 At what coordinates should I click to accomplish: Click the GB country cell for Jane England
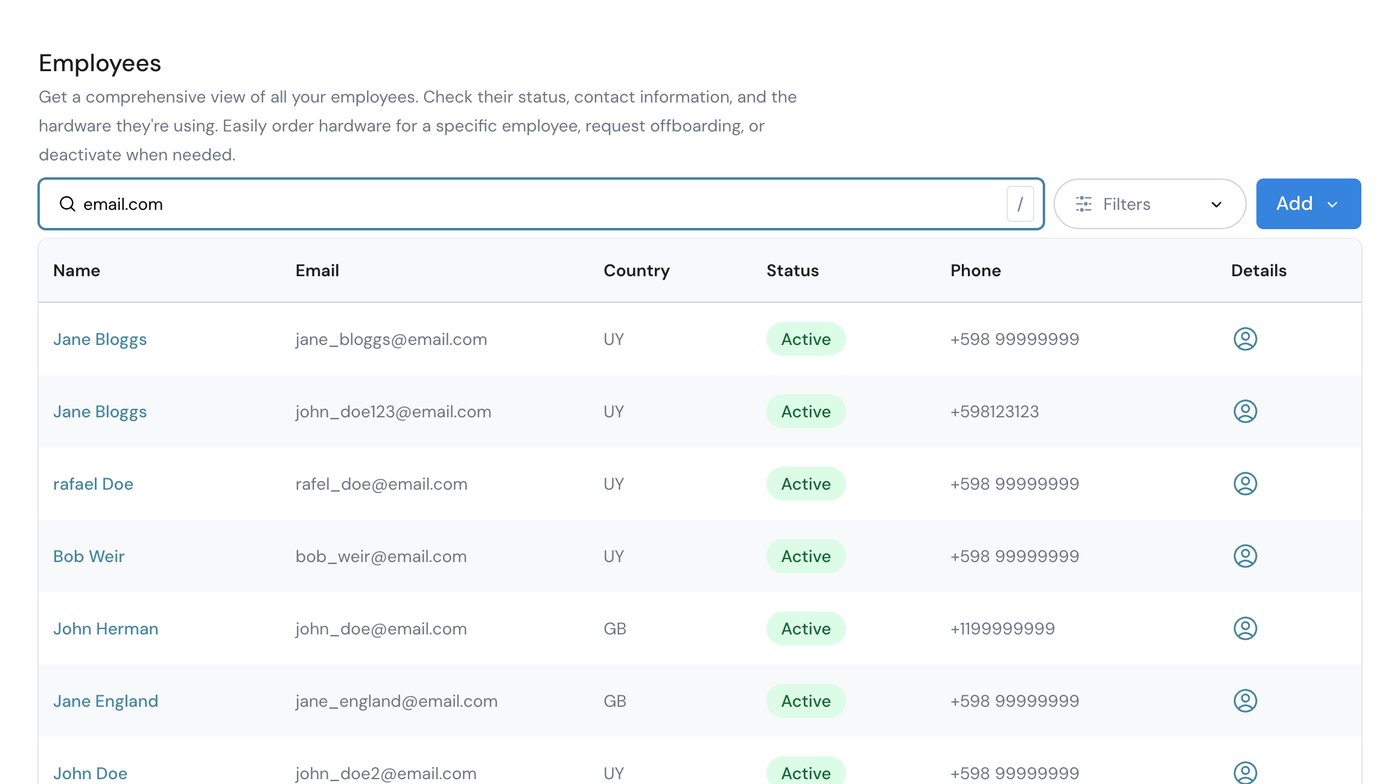pyautogui.click(x=615, y=701)
